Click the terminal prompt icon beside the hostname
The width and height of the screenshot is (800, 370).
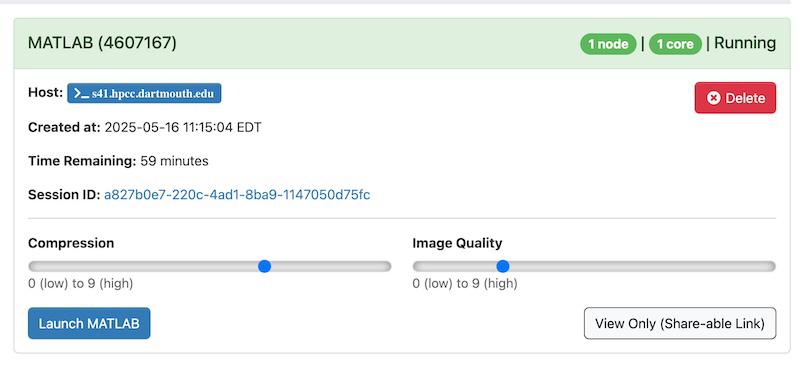tap(81, 93)
